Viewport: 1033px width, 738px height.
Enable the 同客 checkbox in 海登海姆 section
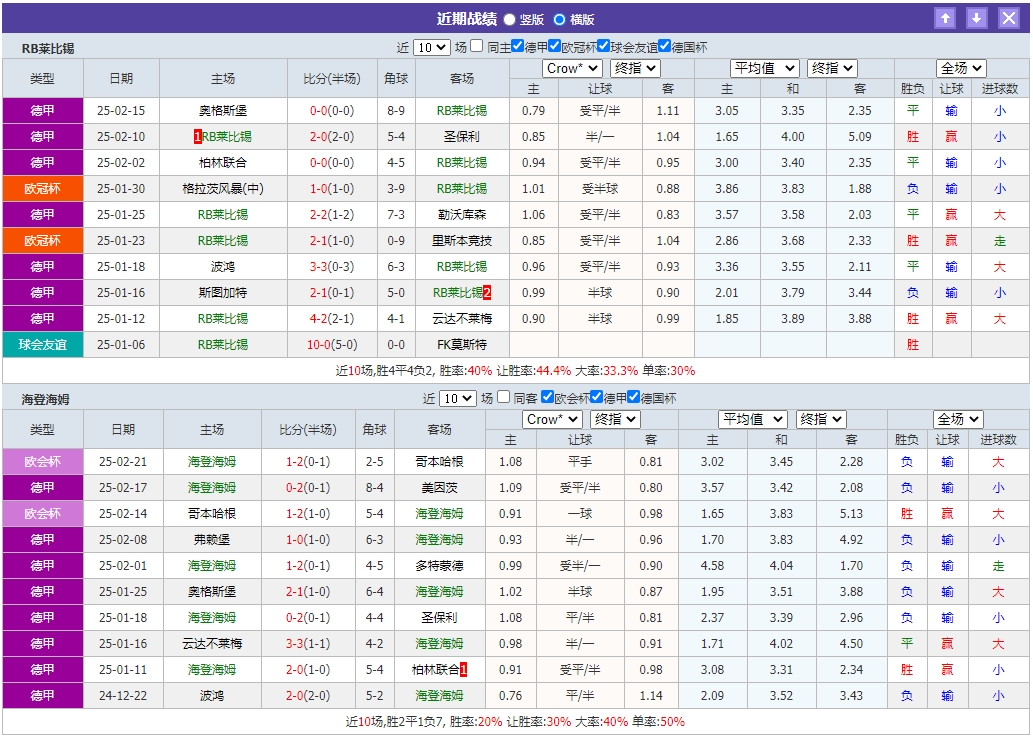tap(502, 398)
